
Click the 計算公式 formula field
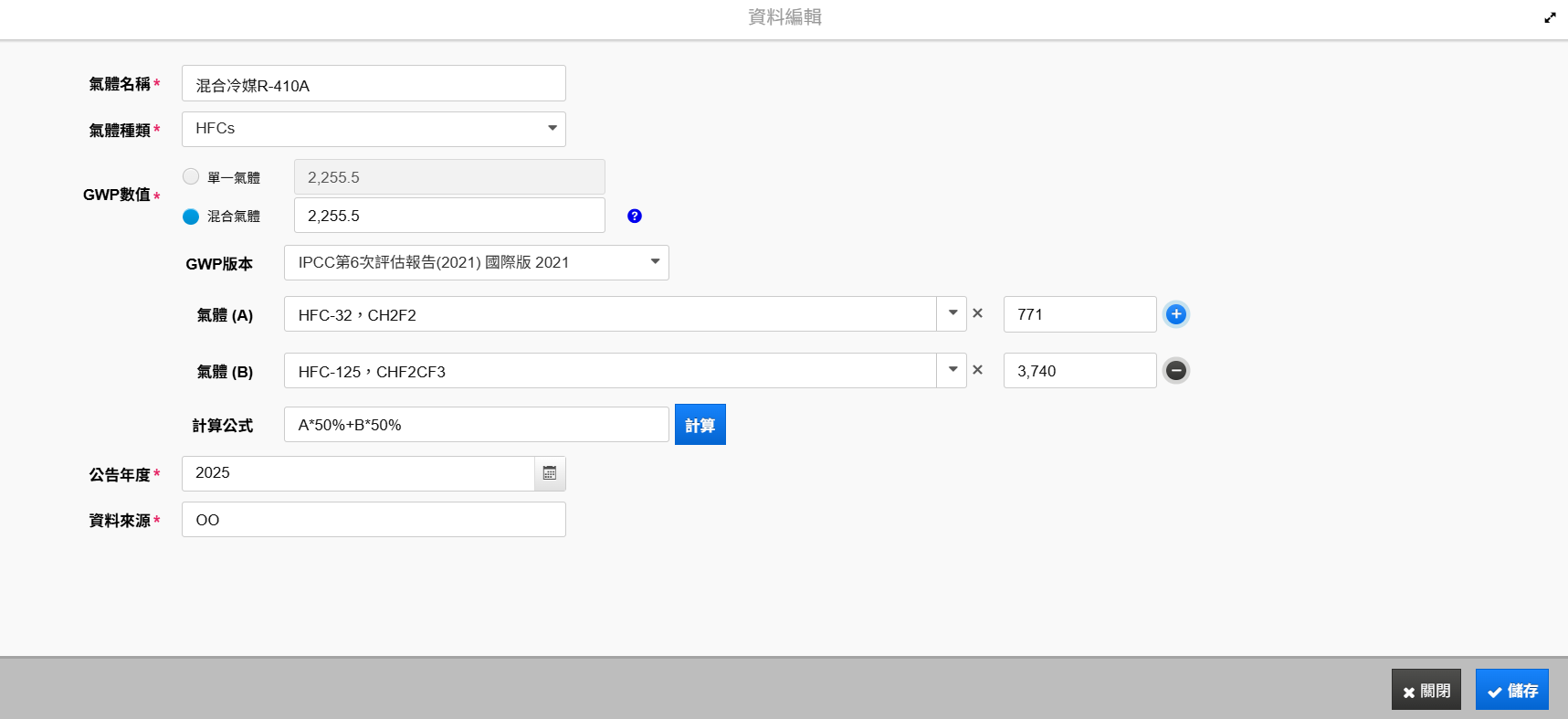pyautogui.click(x=477, y=425)
